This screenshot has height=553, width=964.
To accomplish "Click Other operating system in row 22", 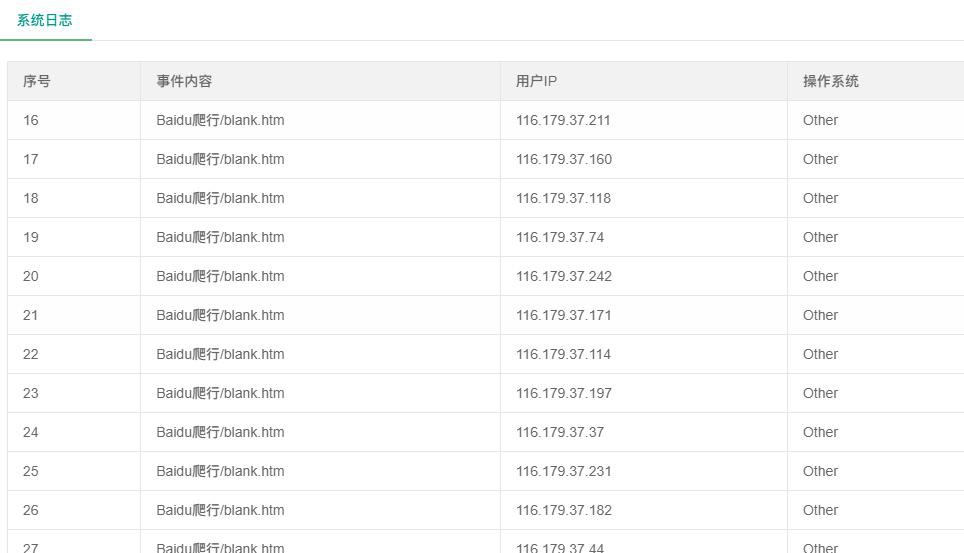I will pos(820,354).
